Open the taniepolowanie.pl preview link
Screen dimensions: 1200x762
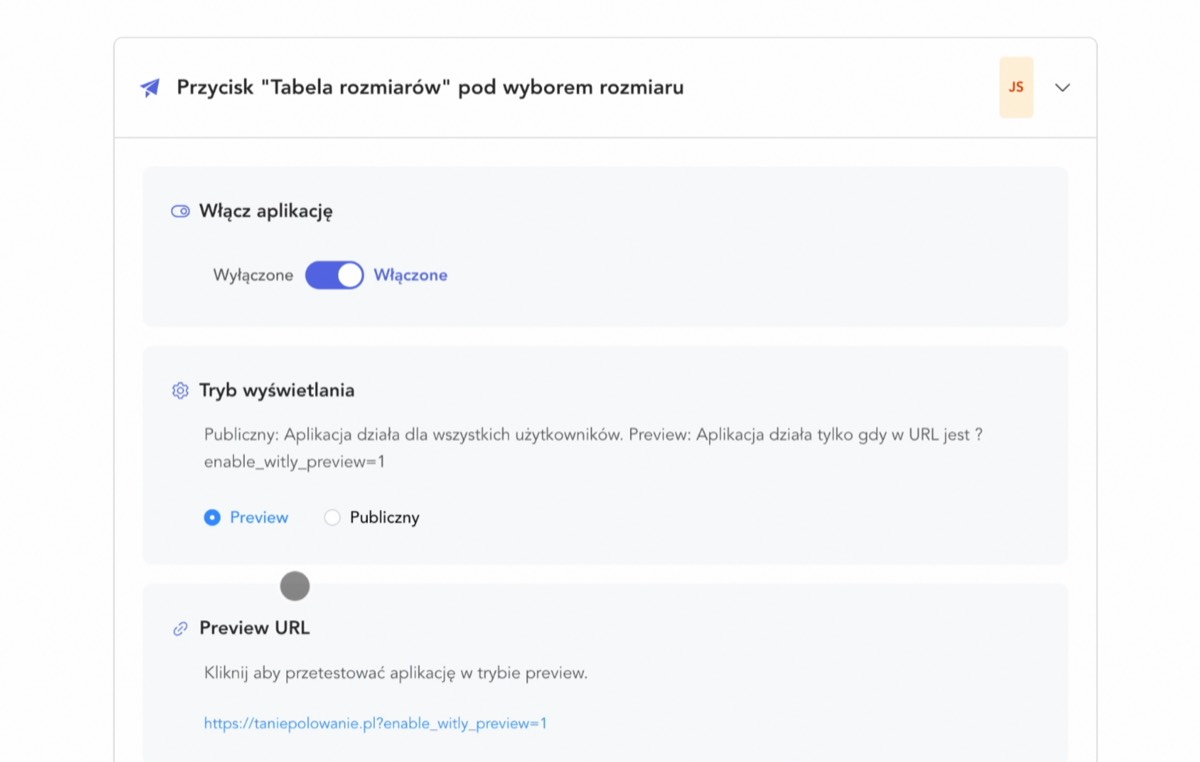tap(375, 722)
